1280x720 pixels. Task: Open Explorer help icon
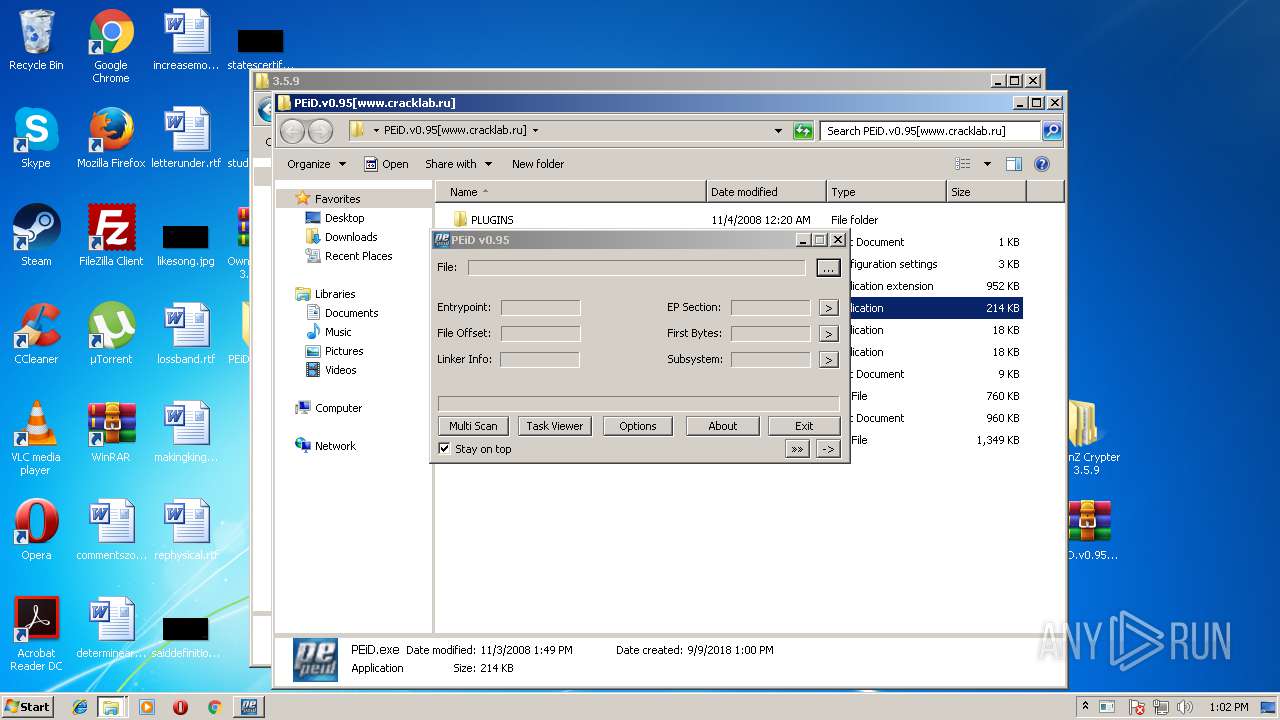(x=1041, y=164)
